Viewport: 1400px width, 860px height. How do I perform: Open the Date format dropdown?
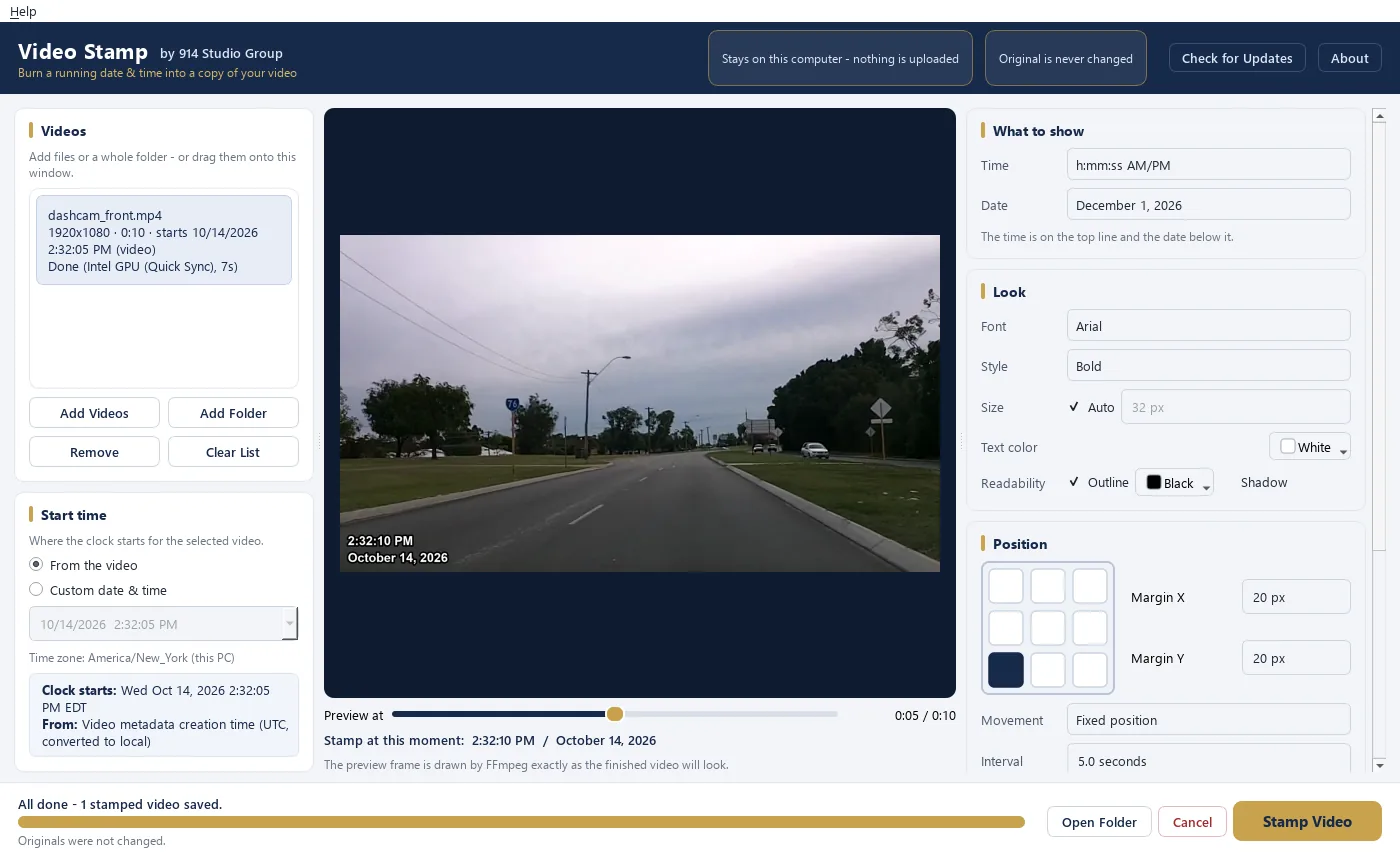coord(1208,205)
